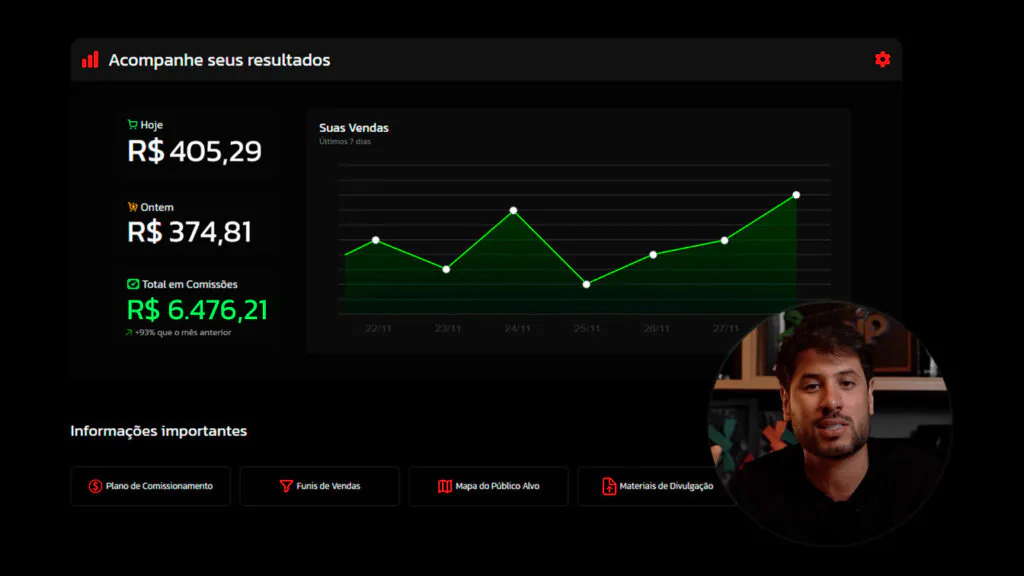1024x576 pixels.
Task: Click the green cart icon next to Hoje
Action: point(132,125)
